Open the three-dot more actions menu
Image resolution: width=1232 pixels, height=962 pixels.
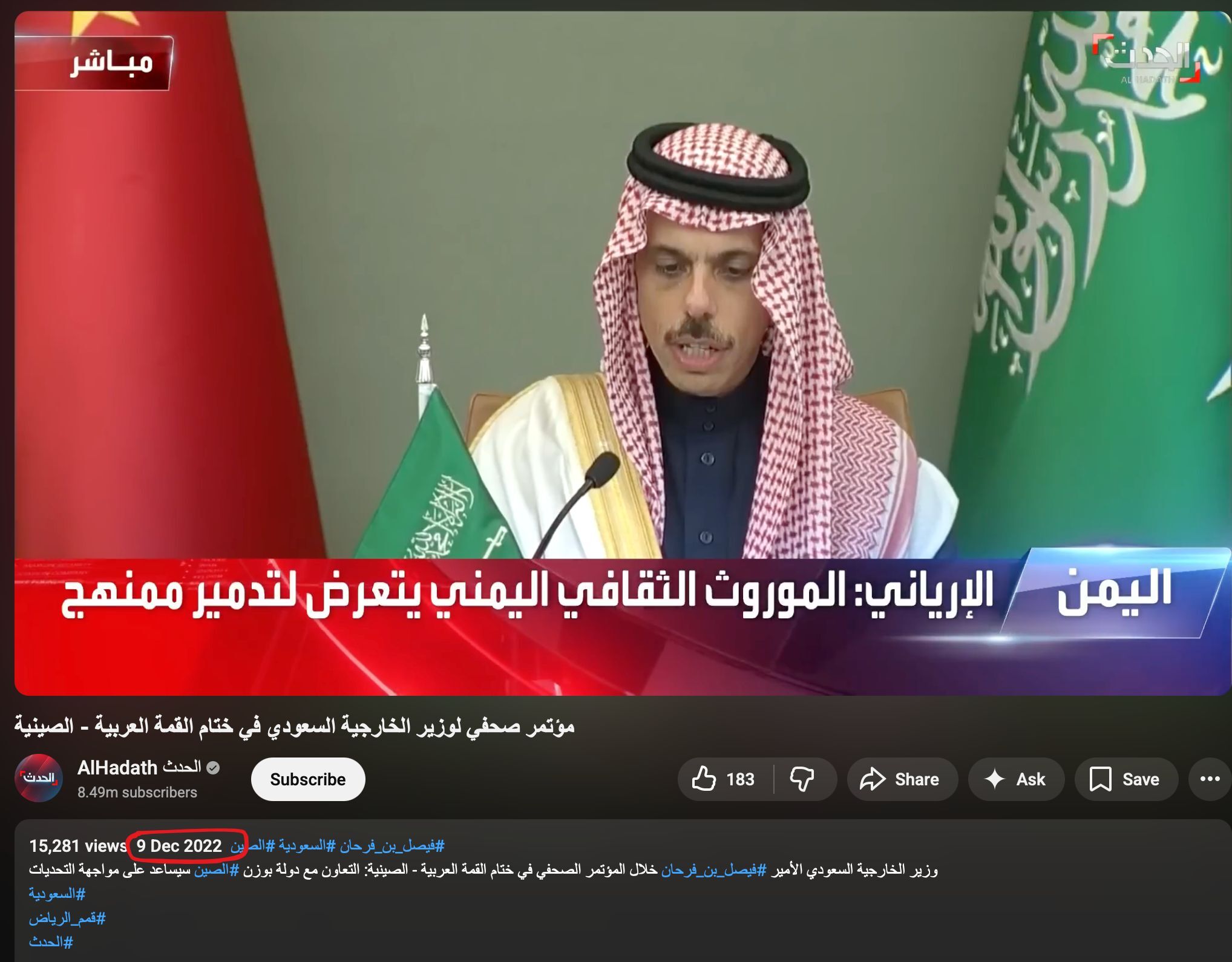click(x=1210, y=779)
